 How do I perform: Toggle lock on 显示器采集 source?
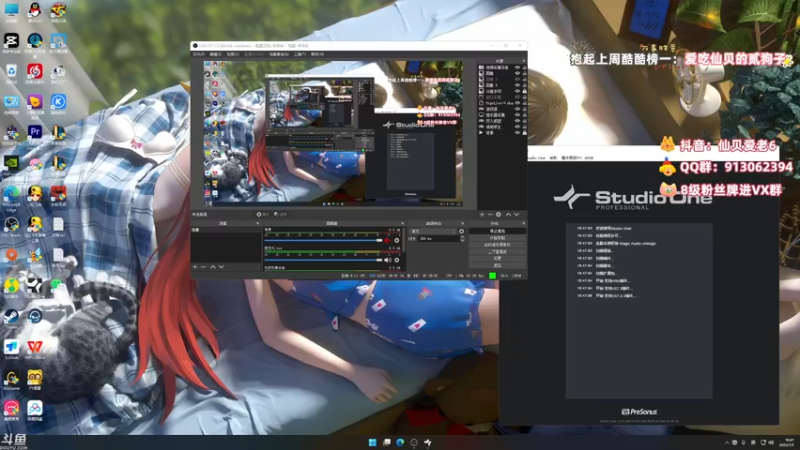[x=524, y=115]
